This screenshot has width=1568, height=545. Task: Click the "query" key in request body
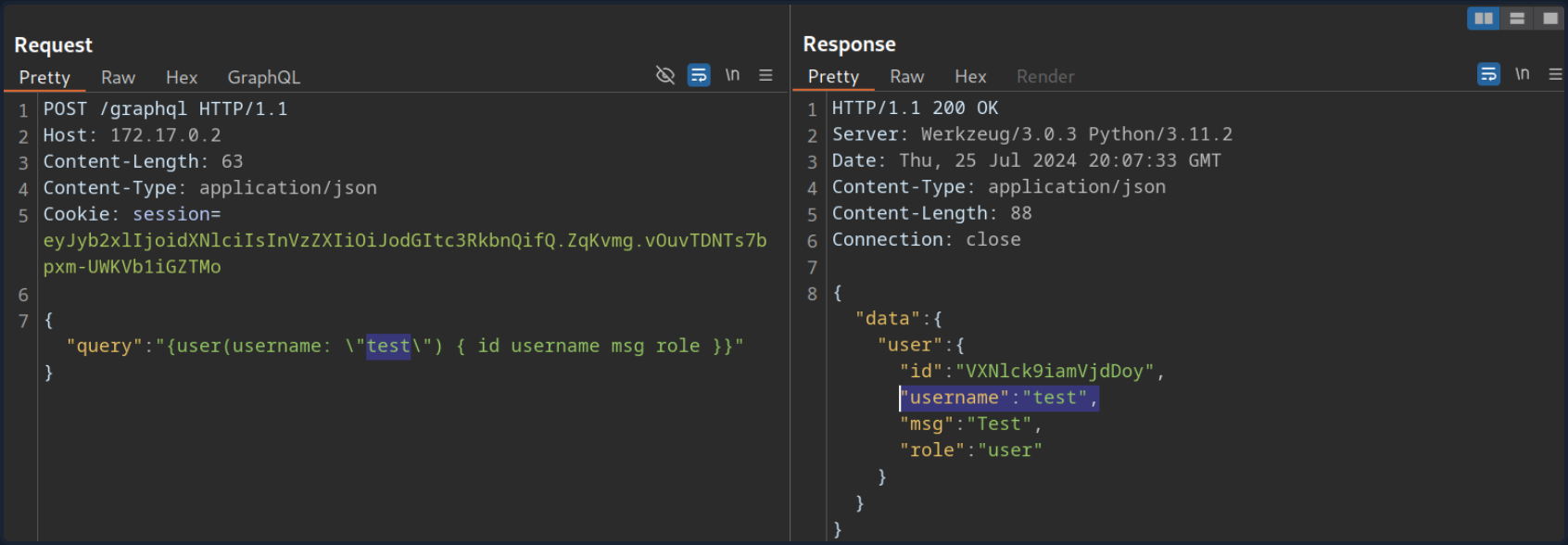pyautogui.click(x=104, y=347)
